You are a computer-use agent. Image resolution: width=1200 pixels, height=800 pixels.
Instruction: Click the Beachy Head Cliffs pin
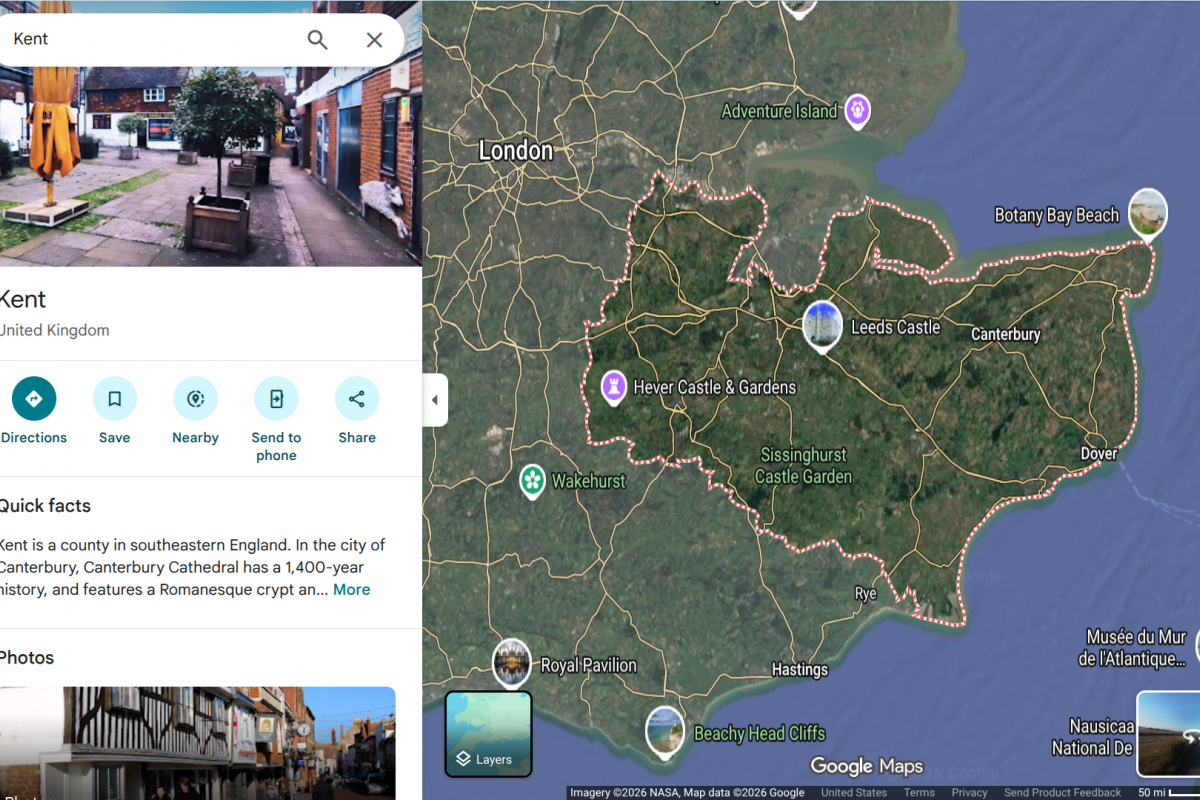(x=665, y=730)
